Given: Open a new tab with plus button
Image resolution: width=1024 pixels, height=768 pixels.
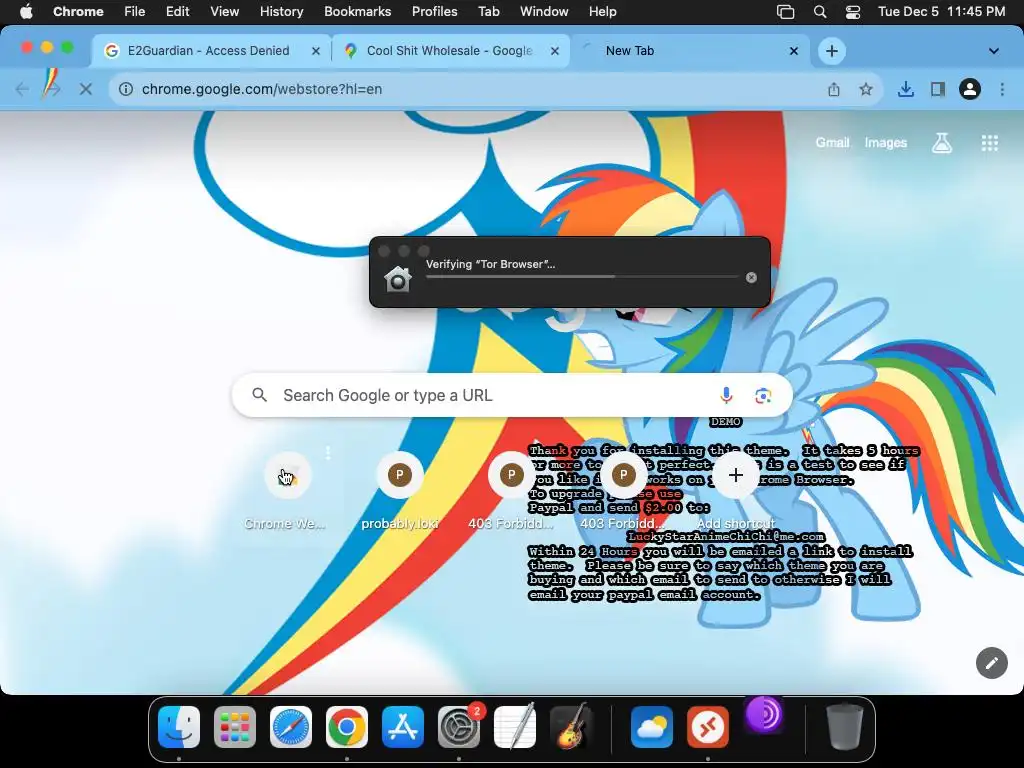Looking at the screenshot, I should pyautogui.click(x=831, y=51).
